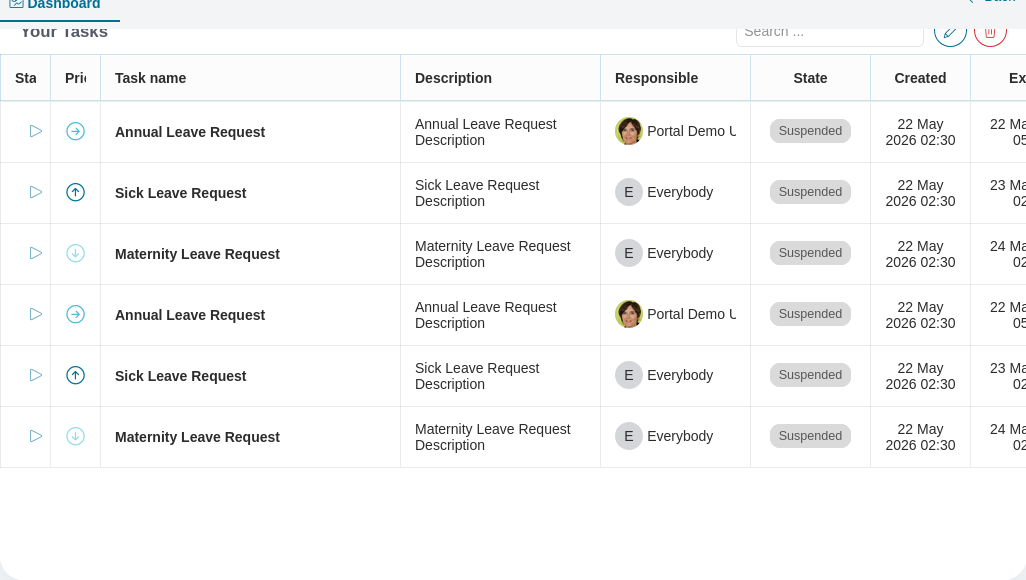Click low priority arrow on second Maternity Leave row
Image resolution: width=1026 pixels, height=580 pixels.
[x=75, y=436]
